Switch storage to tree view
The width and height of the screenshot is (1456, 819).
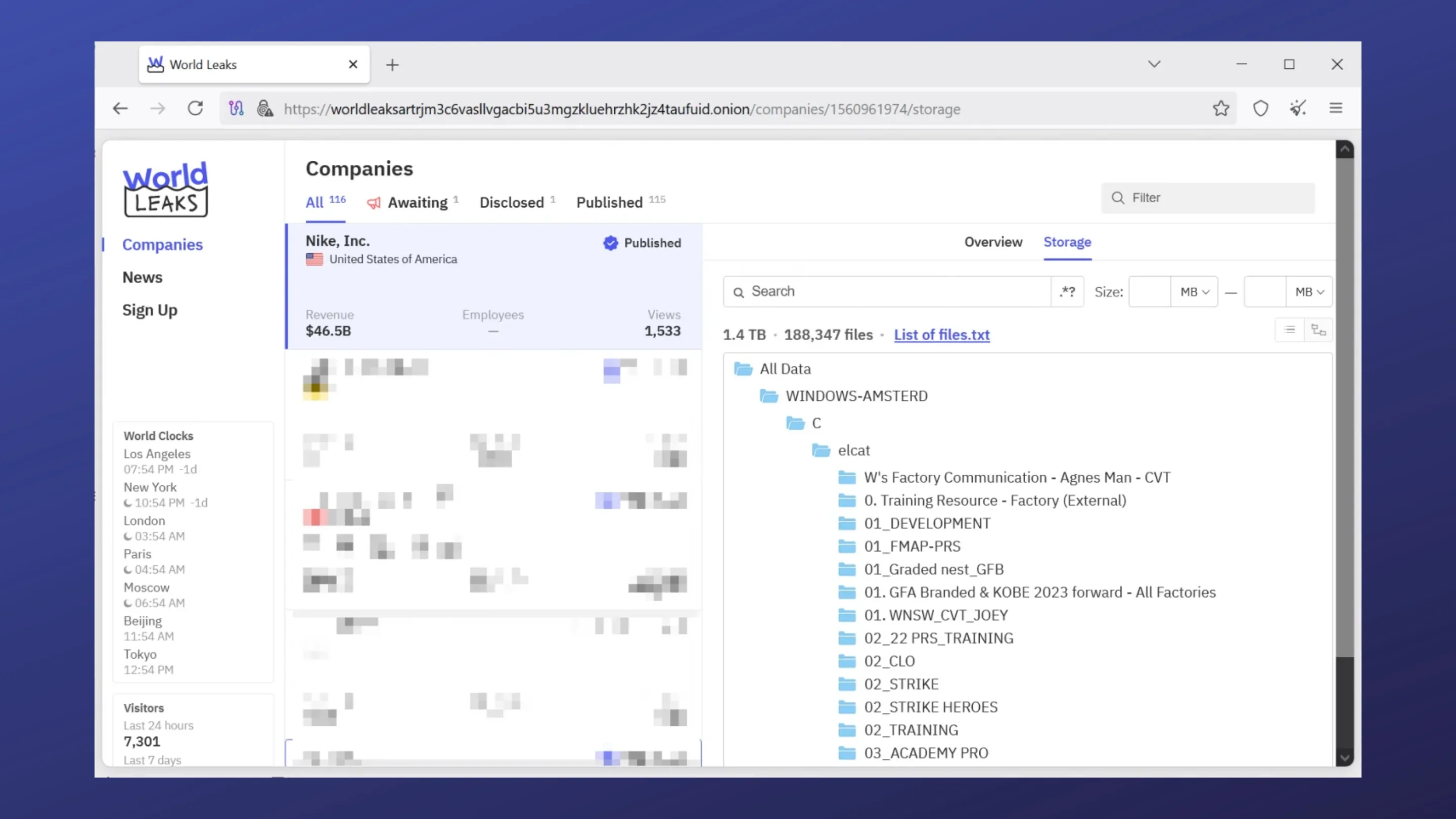tap(1318, 330)
